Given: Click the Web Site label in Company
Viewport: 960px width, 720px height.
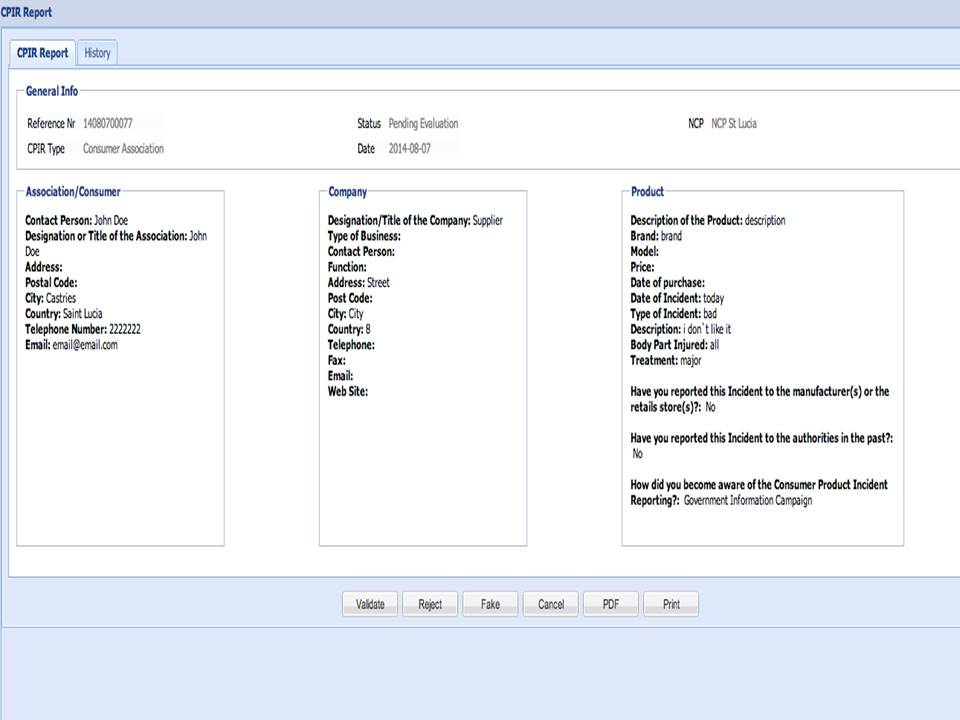Looking at the screenshot, I should point(348,392).
